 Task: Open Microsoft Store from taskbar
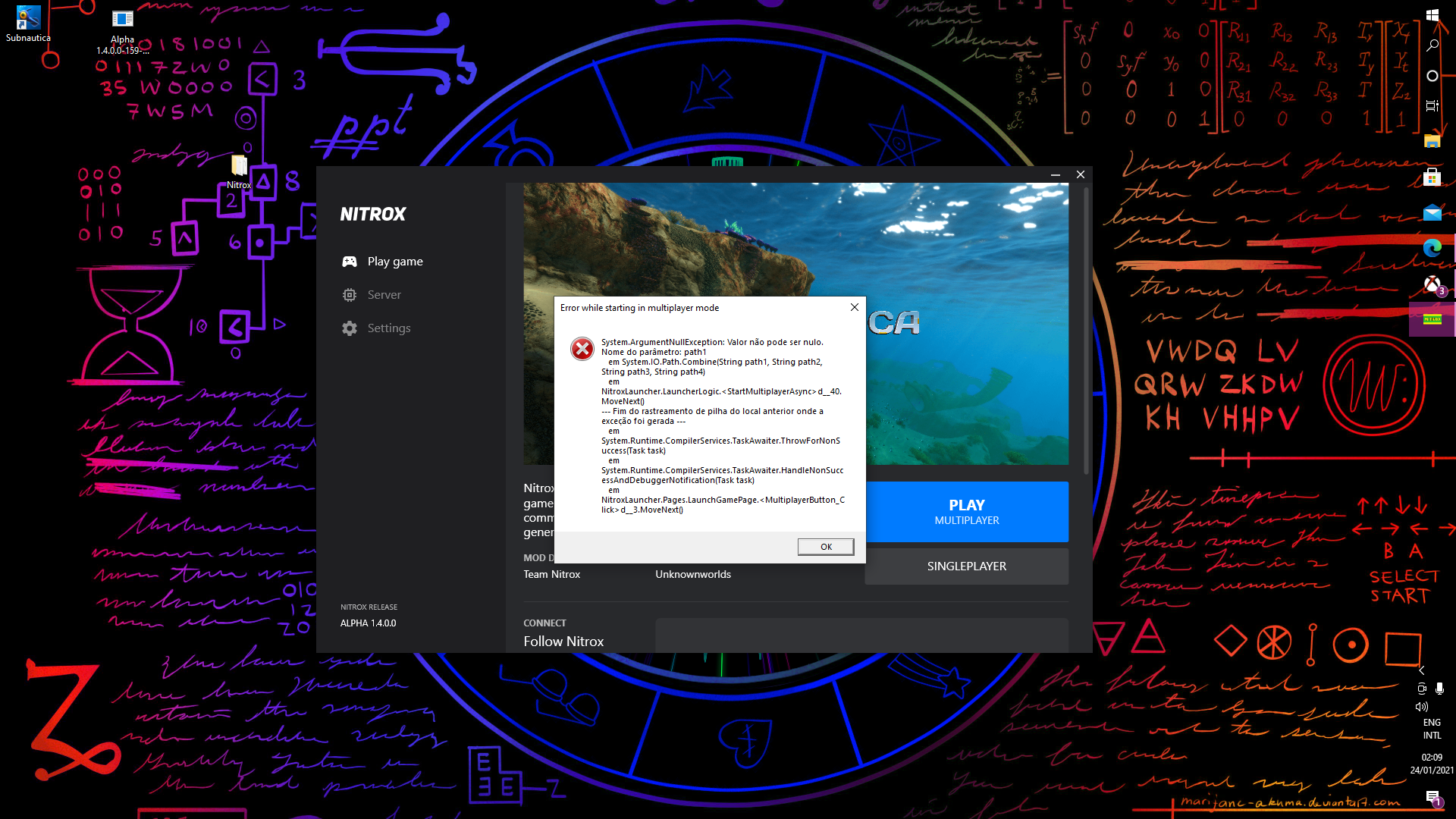(1432, 177)
